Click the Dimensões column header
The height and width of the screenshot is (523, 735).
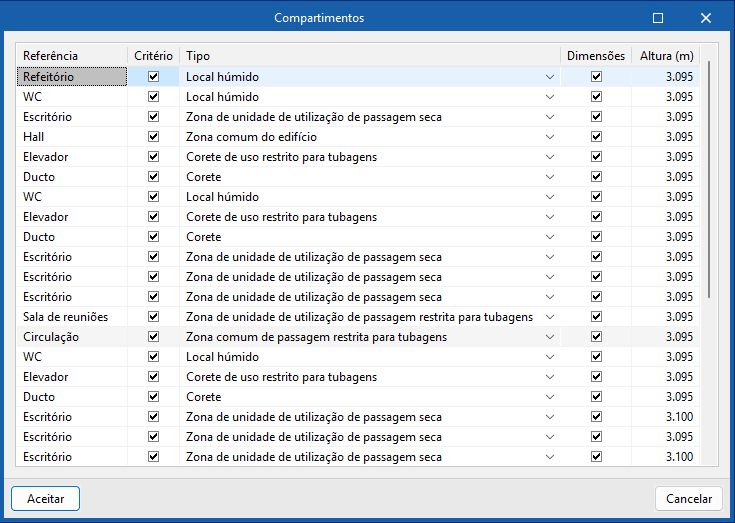(596, 56)
